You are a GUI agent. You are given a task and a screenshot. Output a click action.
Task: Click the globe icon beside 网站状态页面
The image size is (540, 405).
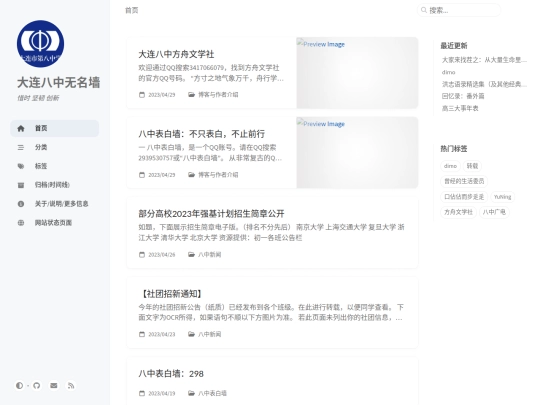point(21,223)
